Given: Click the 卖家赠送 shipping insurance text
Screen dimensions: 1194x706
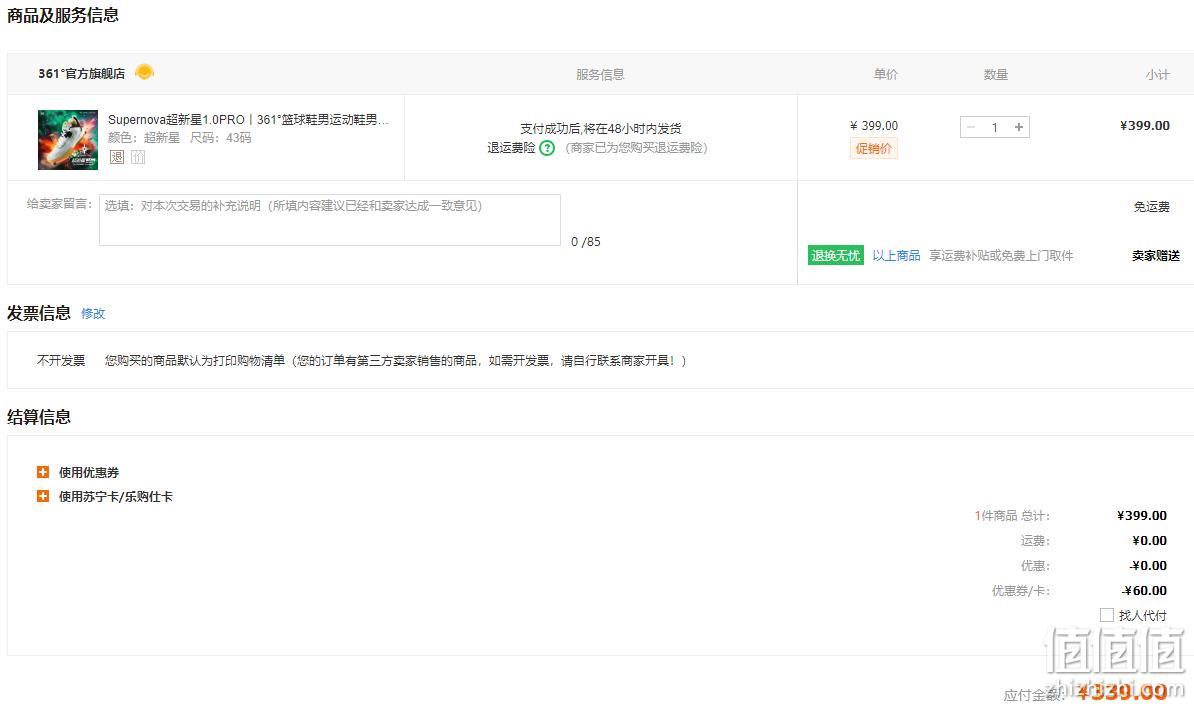Looking at the screenshot, I should 1156,256.
